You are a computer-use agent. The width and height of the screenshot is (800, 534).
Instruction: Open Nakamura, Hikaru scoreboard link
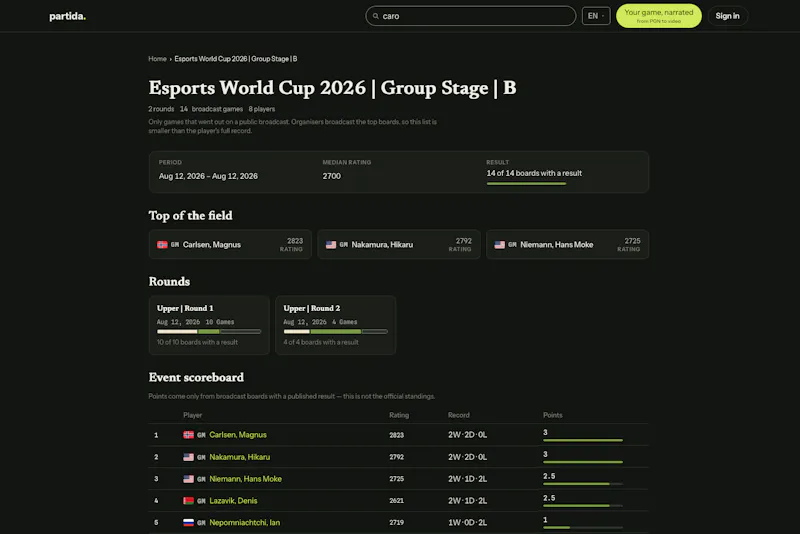[x=239, y=457]
